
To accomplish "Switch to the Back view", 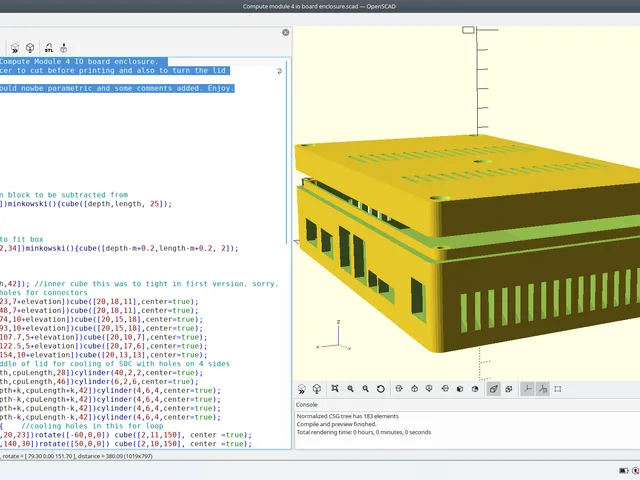I will tap(475, 389).
